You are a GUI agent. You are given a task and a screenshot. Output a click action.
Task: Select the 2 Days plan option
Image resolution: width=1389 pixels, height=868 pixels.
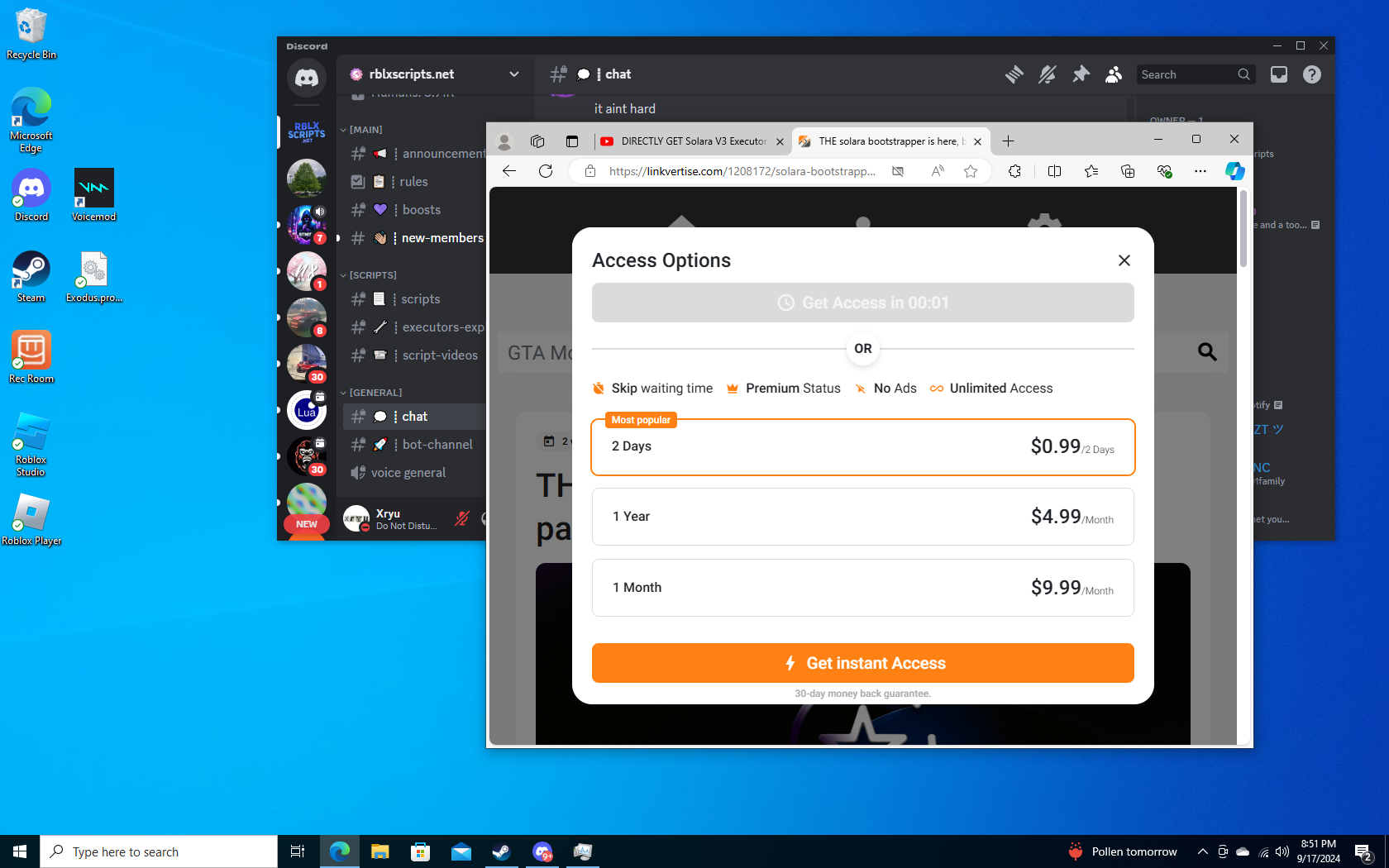(863, 447)
